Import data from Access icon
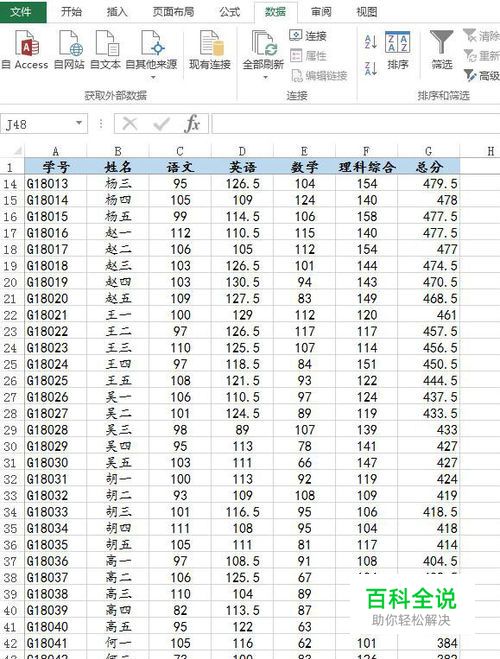 point(25,43)
